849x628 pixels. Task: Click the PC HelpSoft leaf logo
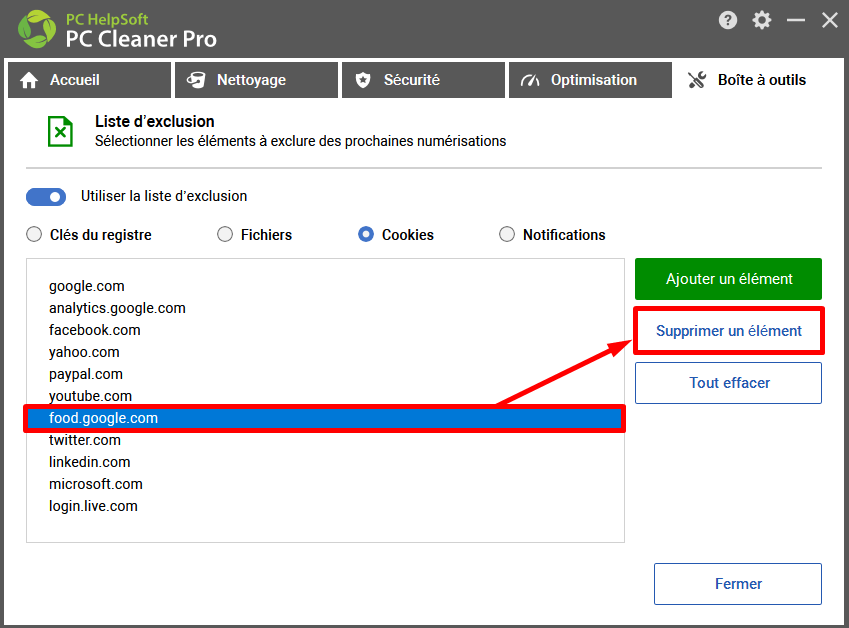(36, 29)
